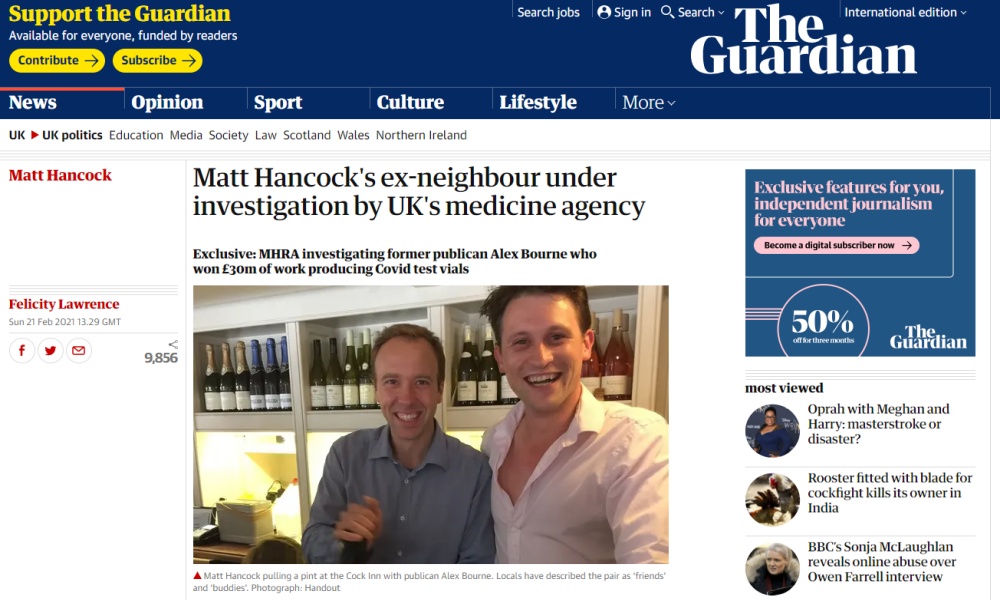1000x600 pixels.
Task: Click the Subscribe button
Action: pos(158,61)
